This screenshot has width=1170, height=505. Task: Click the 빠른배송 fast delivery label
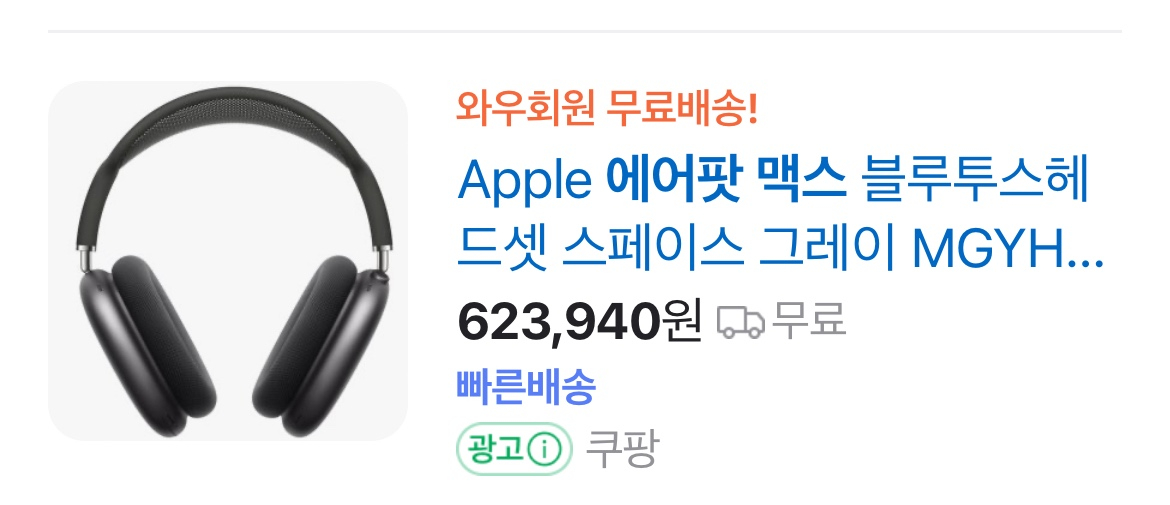tap(526, 386)
